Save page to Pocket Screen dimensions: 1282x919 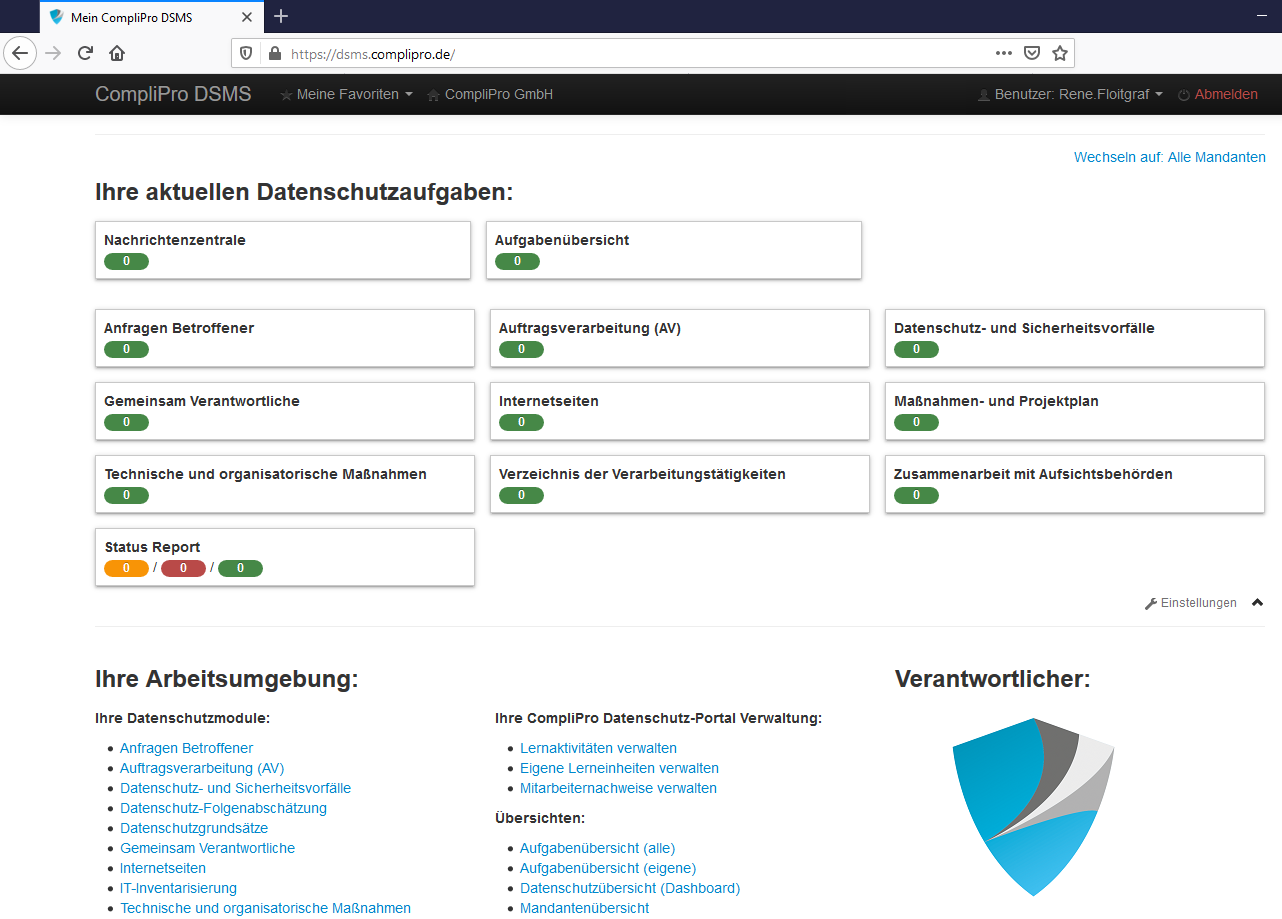tap(1032, 53)
